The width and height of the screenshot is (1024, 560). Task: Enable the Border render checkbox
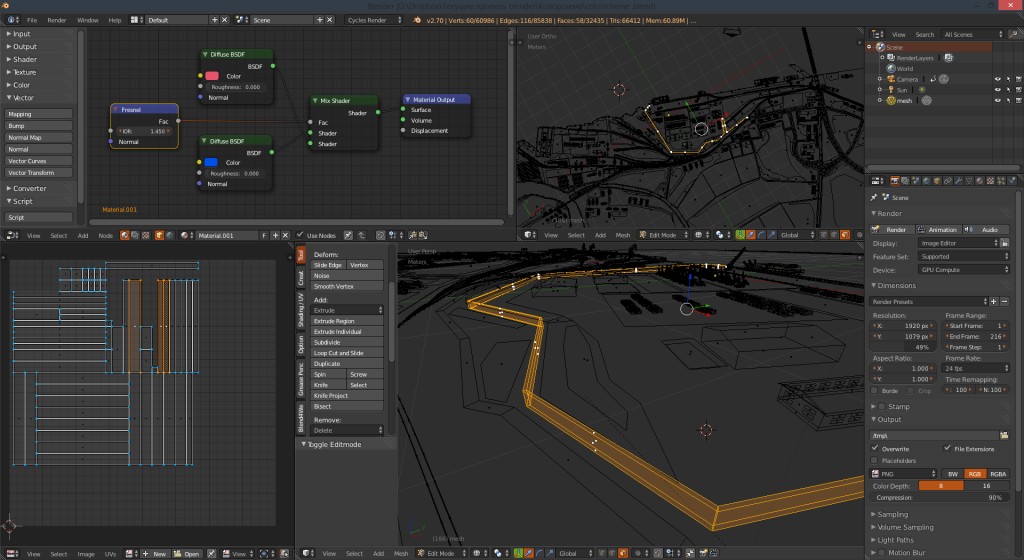(875, 390)
